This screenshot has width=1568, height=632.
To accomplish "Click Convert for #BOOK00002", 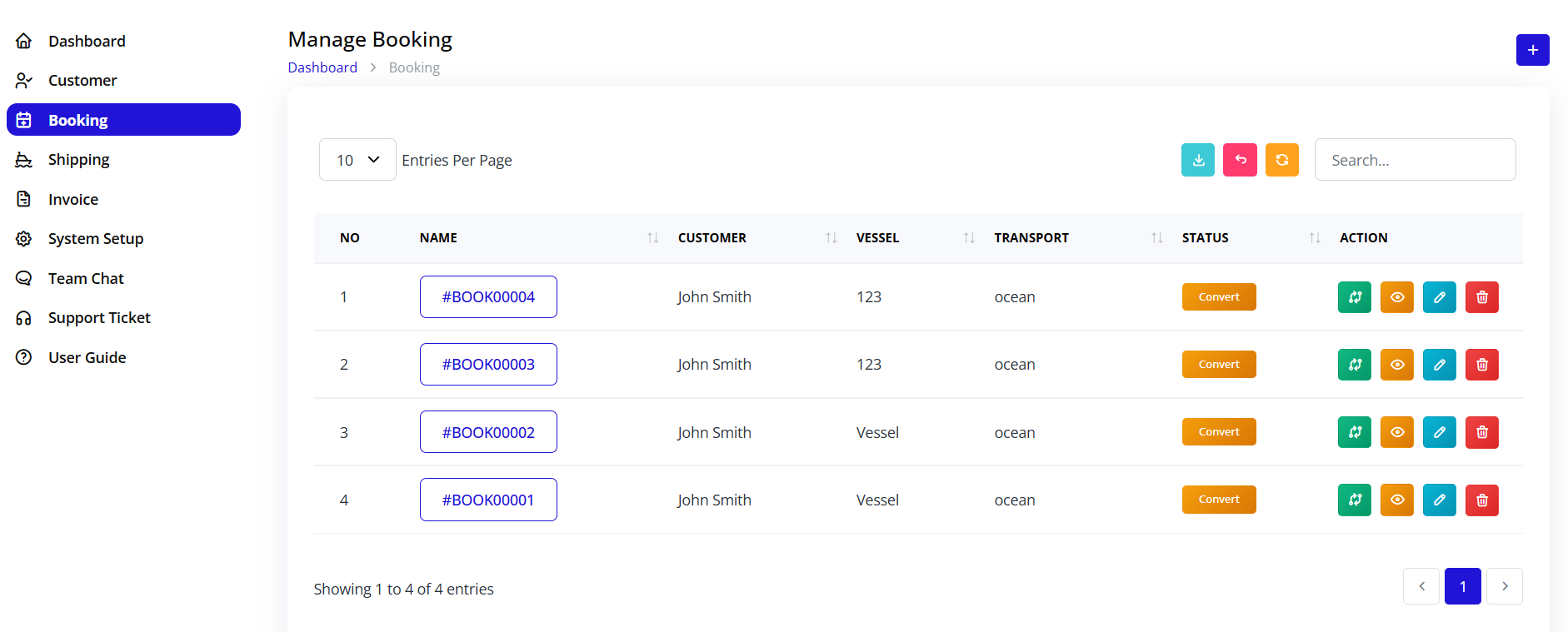I will point(1219,431).
